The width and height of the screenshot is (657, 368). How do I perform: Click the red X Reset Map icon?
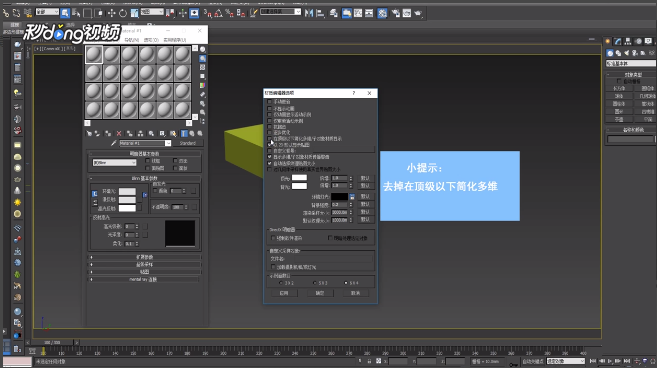119,133
